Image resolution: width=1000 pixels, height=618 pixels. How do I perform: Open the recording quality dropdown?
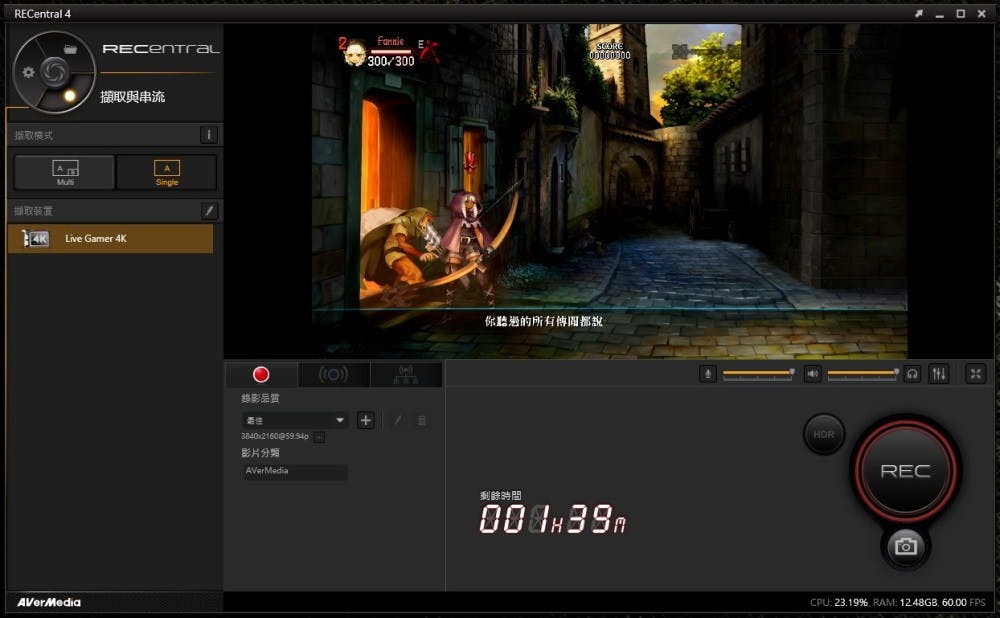pos(295,421)
